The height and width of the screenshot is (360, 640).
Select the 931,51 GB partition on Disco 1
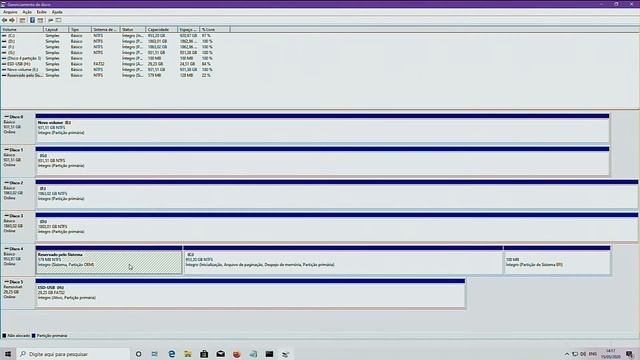point(322,161)
